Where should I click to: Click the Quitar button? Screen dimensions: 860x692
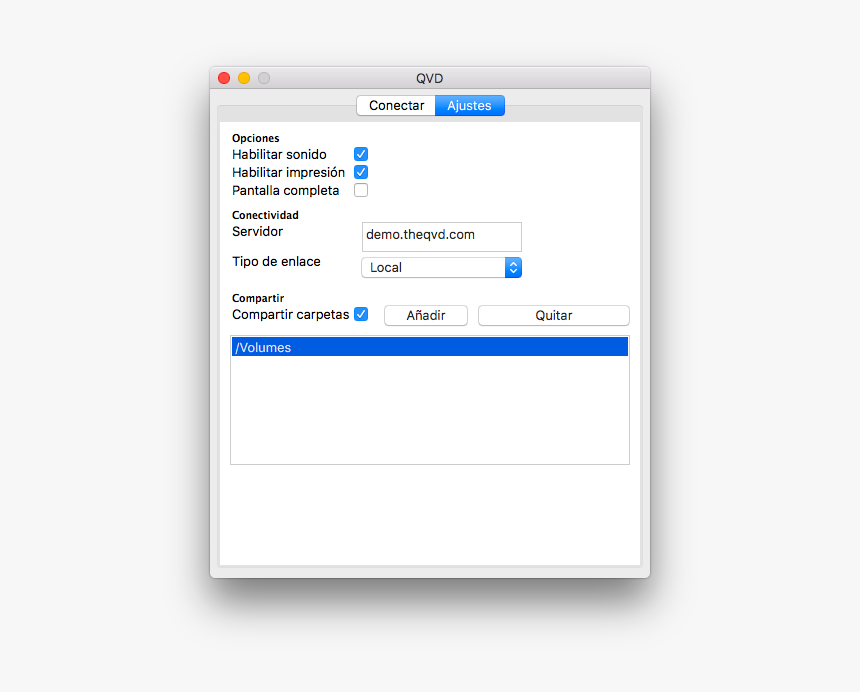click(x=553, y=316)
